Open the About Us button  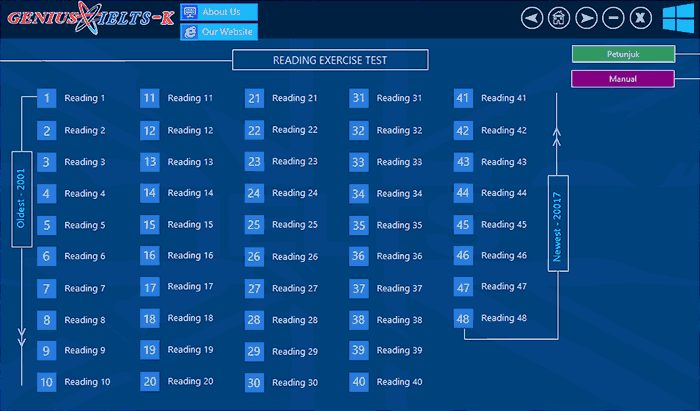219,12
